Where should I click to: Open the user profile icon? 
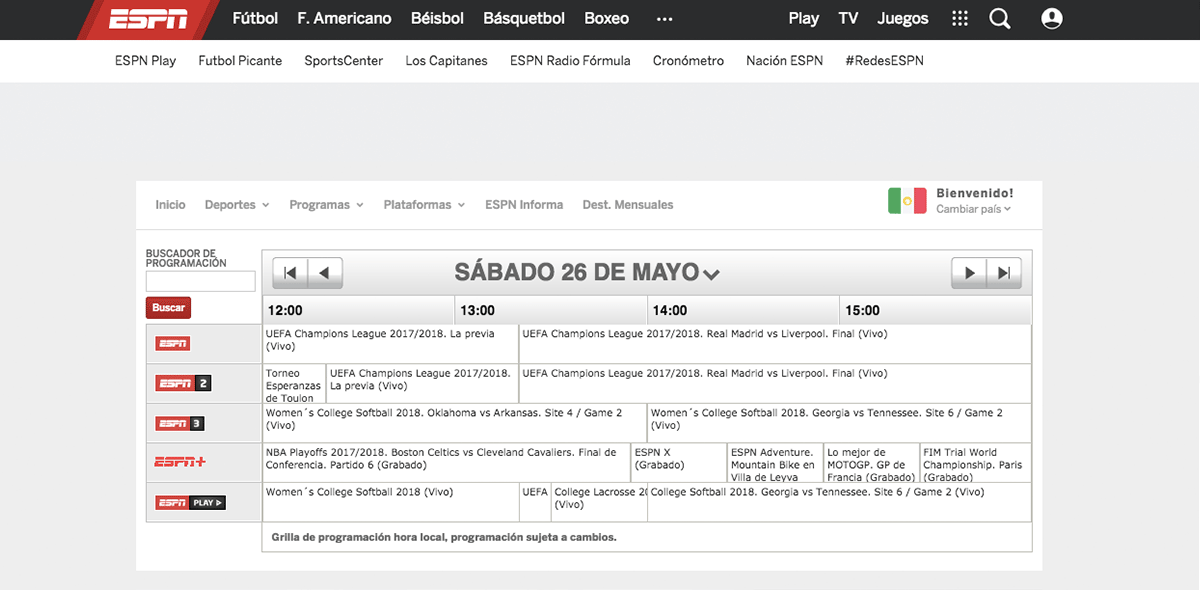point(1051,19)
